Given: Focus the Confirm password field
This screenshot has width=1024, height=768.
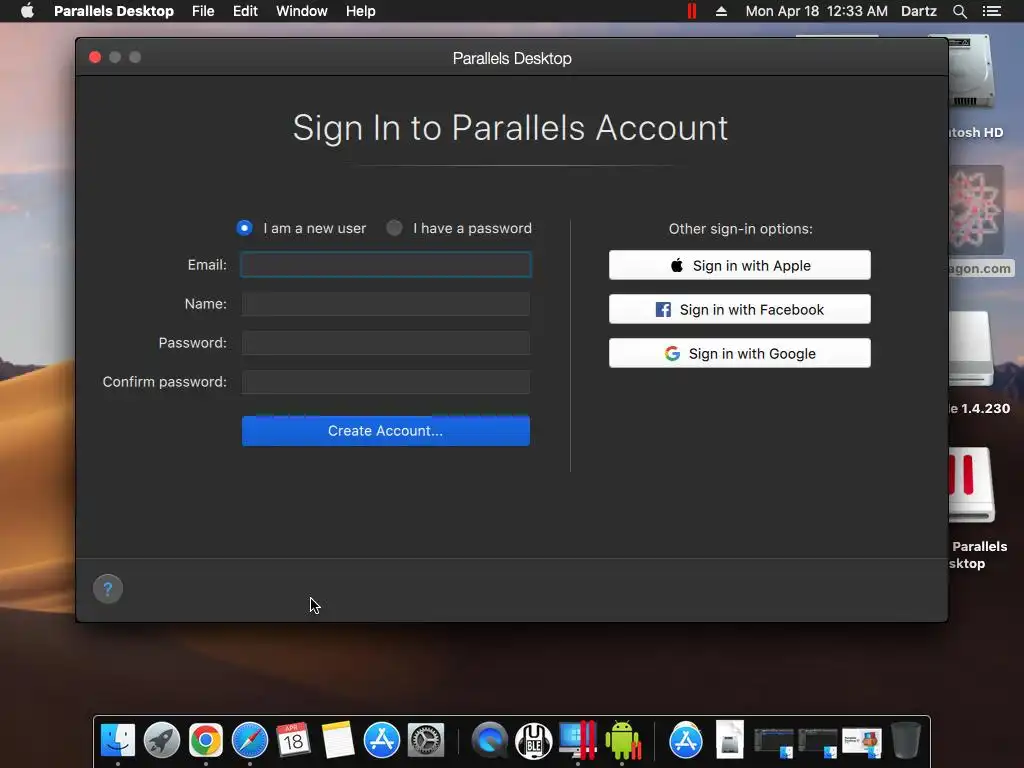Looking at the screenshot, I should click(x=386, y=382).
